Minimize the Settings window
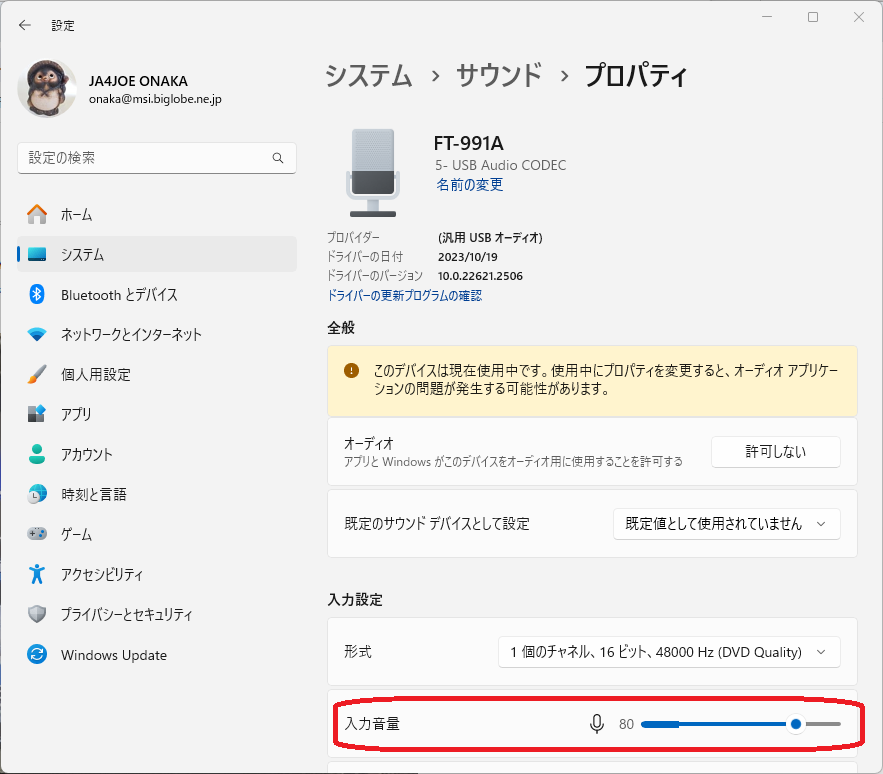 (x=766, y=17)
